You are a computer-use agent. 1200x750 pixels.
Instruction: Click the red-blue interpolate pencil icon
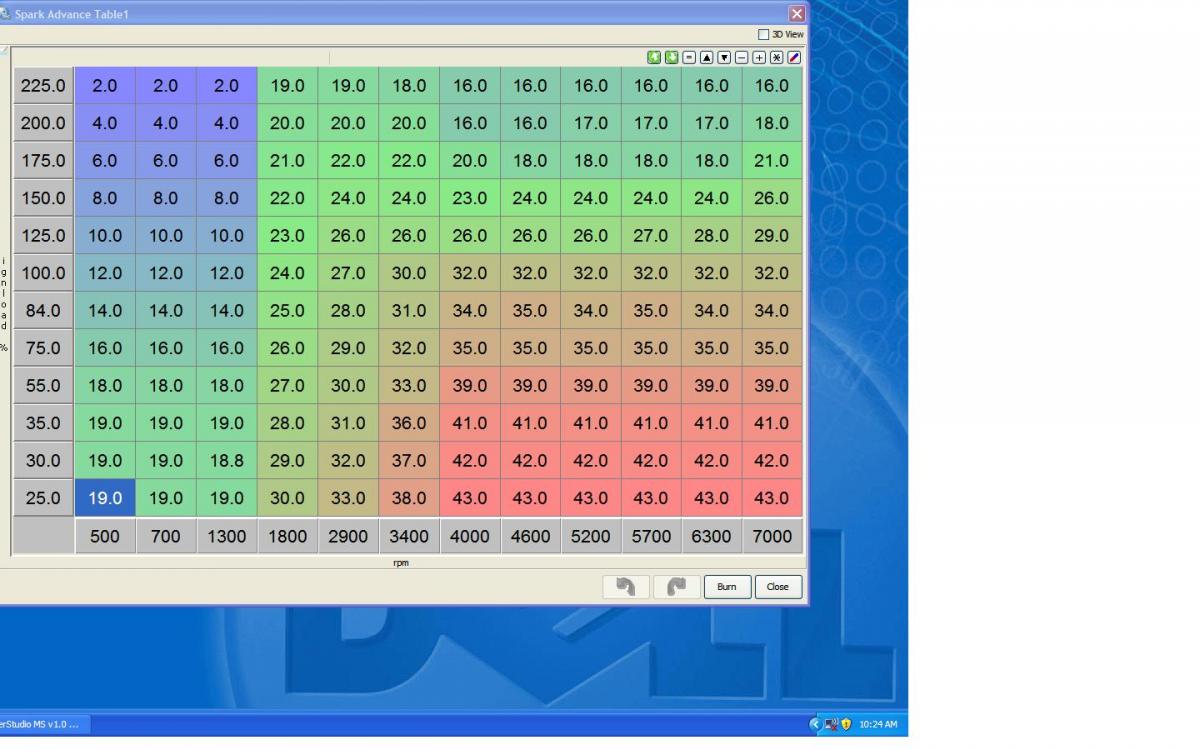click(794, 57)
